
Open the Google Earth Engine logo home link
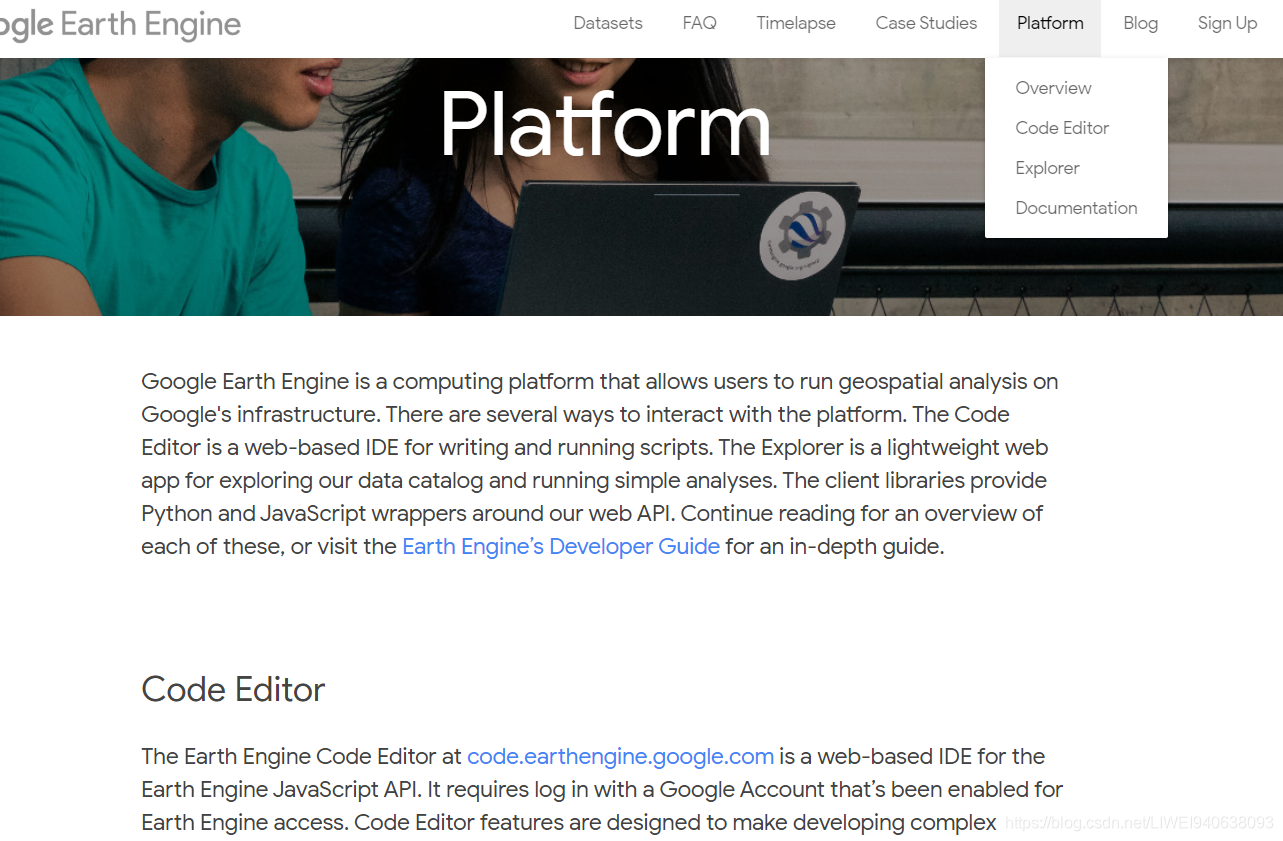[x=120, y=25]
